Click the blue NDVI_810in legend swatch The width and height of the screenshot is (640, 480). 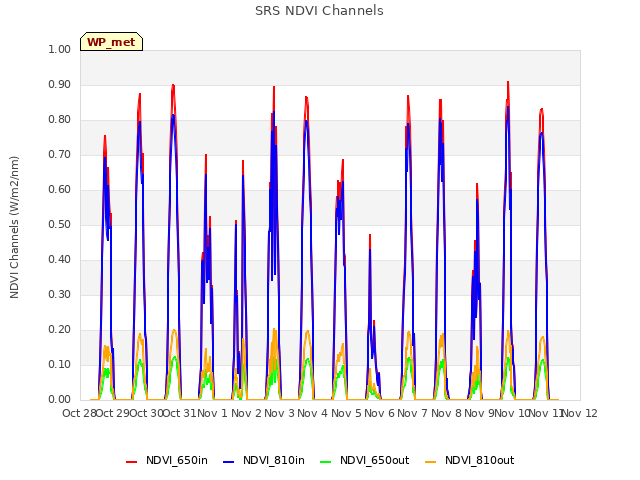click(x=229, y=461)
